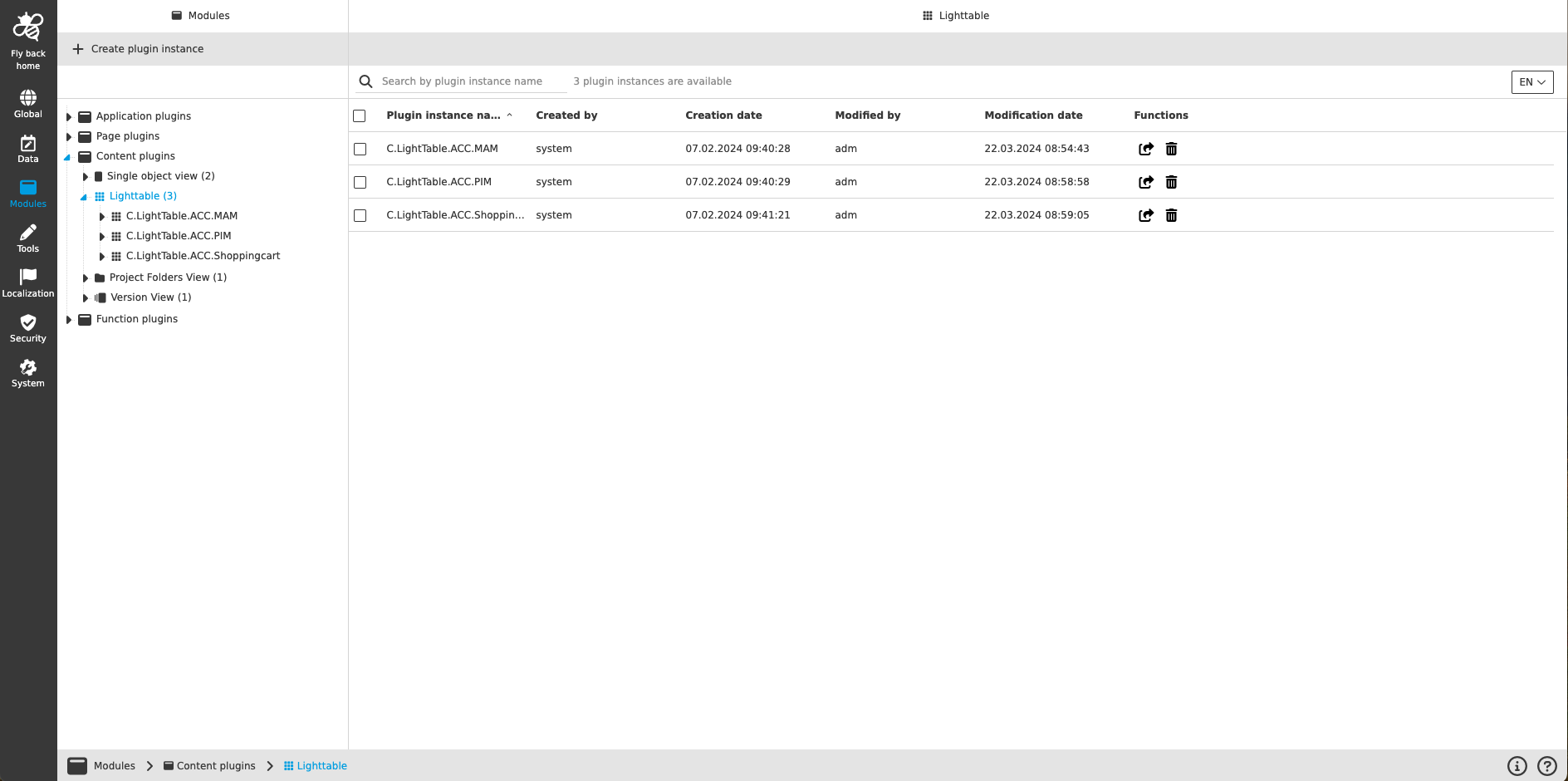Screen dimensions: 1568x781
Task: Click the export icon for C.LightTable.ACC.MAM
Action: pos(1146,148)
